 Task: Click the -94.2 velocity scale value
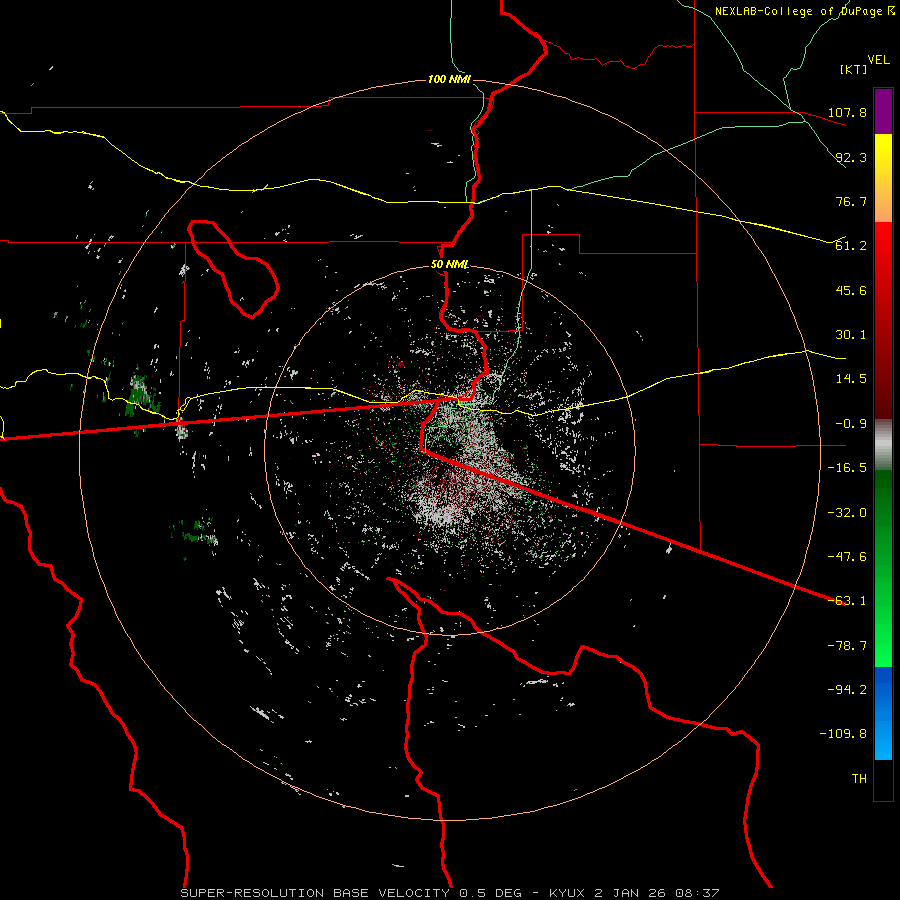coord(847,690)
